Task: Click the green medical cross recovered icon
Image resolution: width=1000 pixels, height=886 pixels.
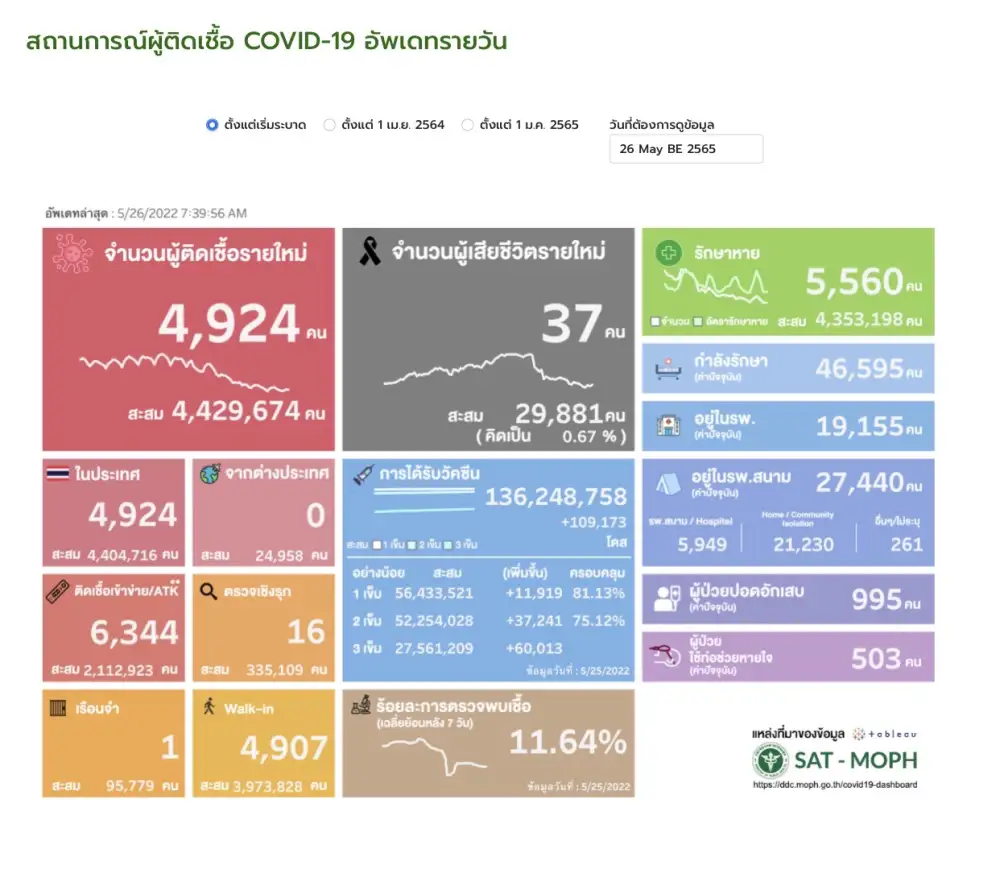Action: click(x=668, y=254)
